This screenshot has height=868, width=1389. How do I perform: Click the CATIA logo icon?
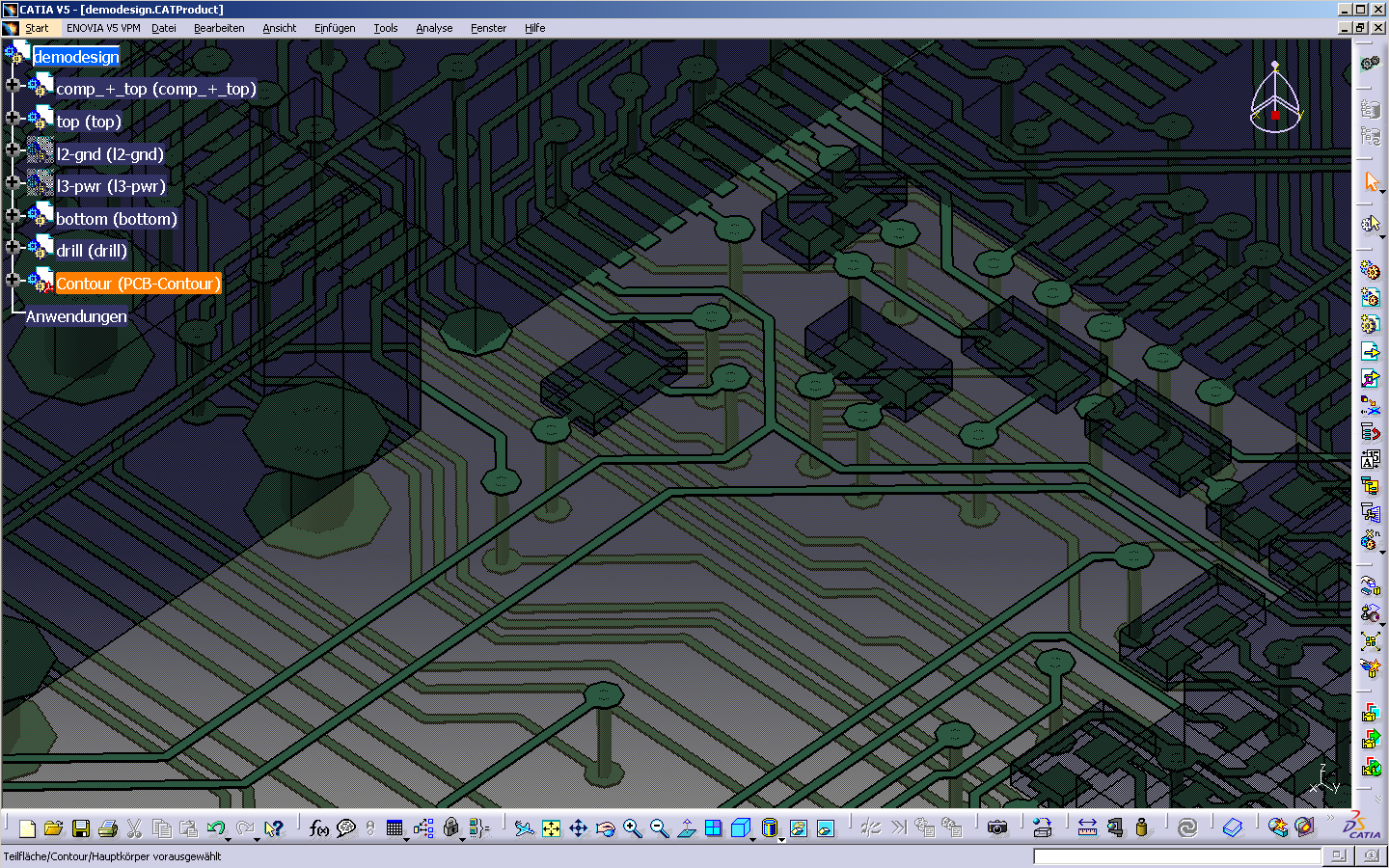[1362, 827]
